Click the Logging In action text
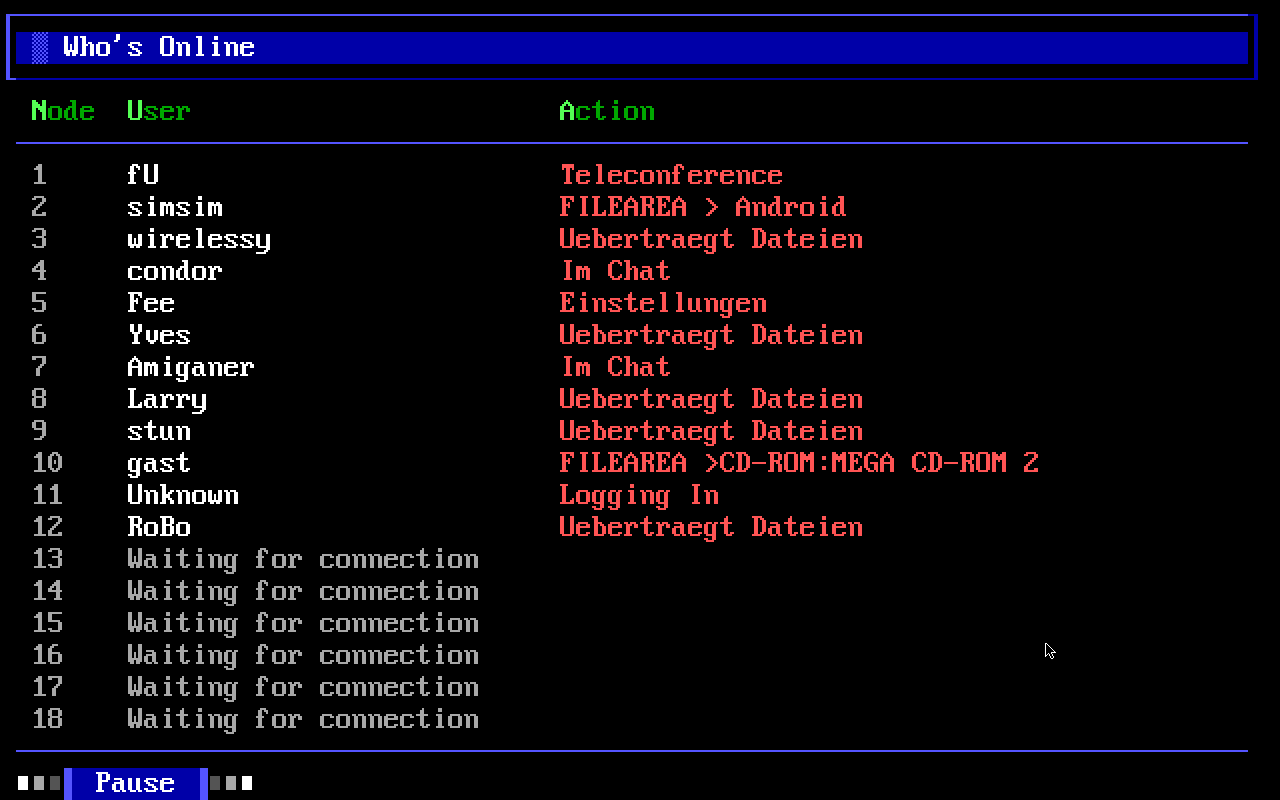 (638, 495)
